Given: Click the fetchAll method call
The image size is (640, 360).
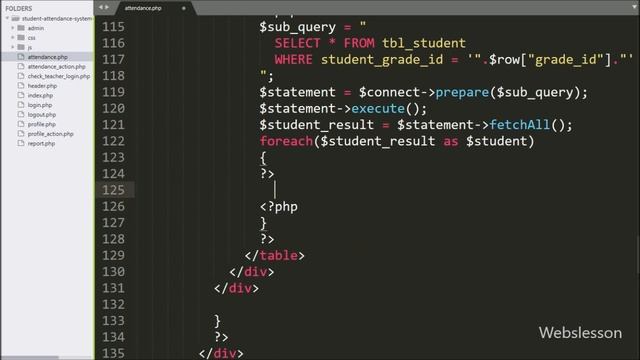Looking at the screenshot, I should pyautogui.click(x=520, y=125).
